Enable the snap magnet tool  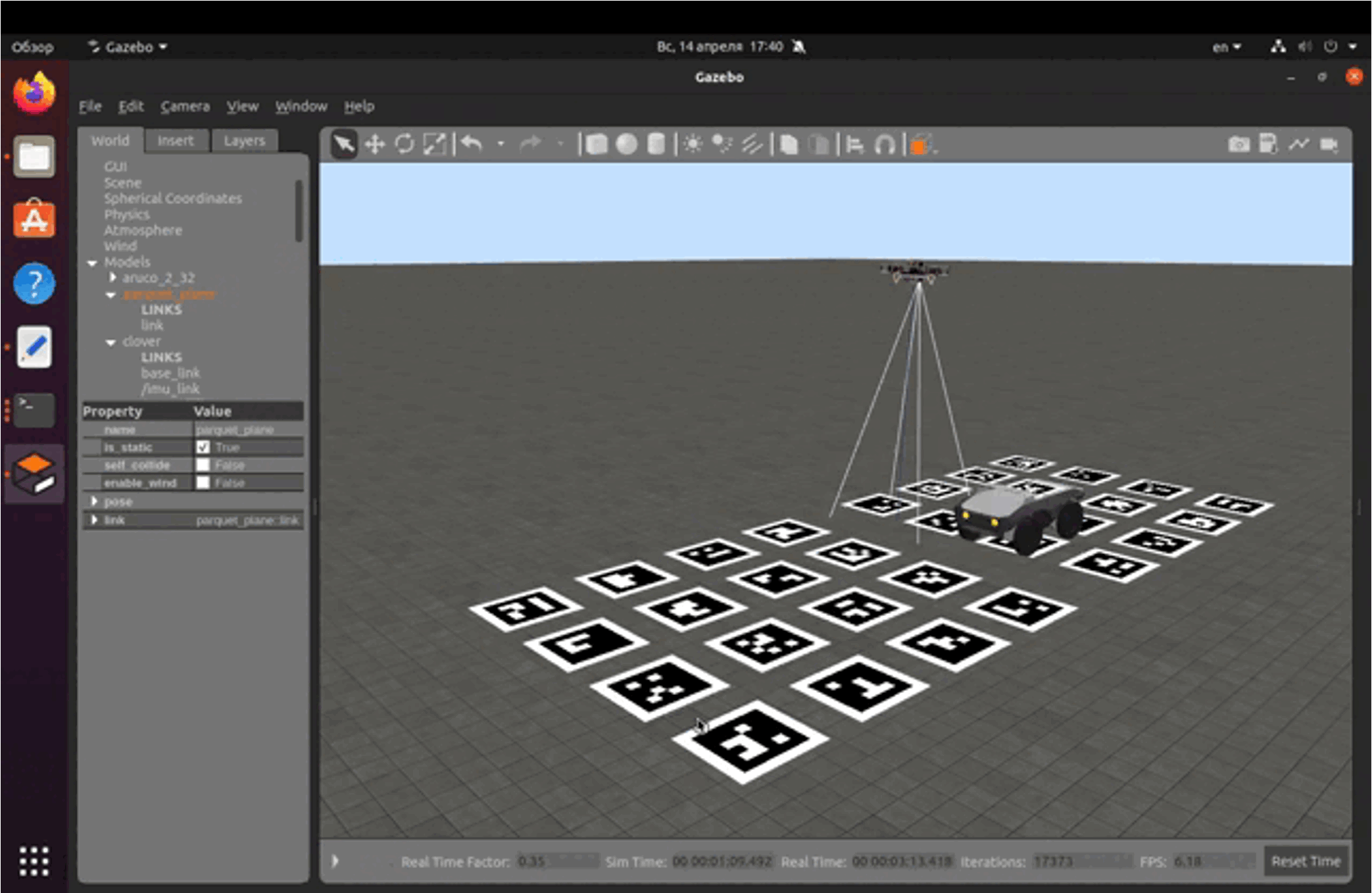click(x=885, y=144)
